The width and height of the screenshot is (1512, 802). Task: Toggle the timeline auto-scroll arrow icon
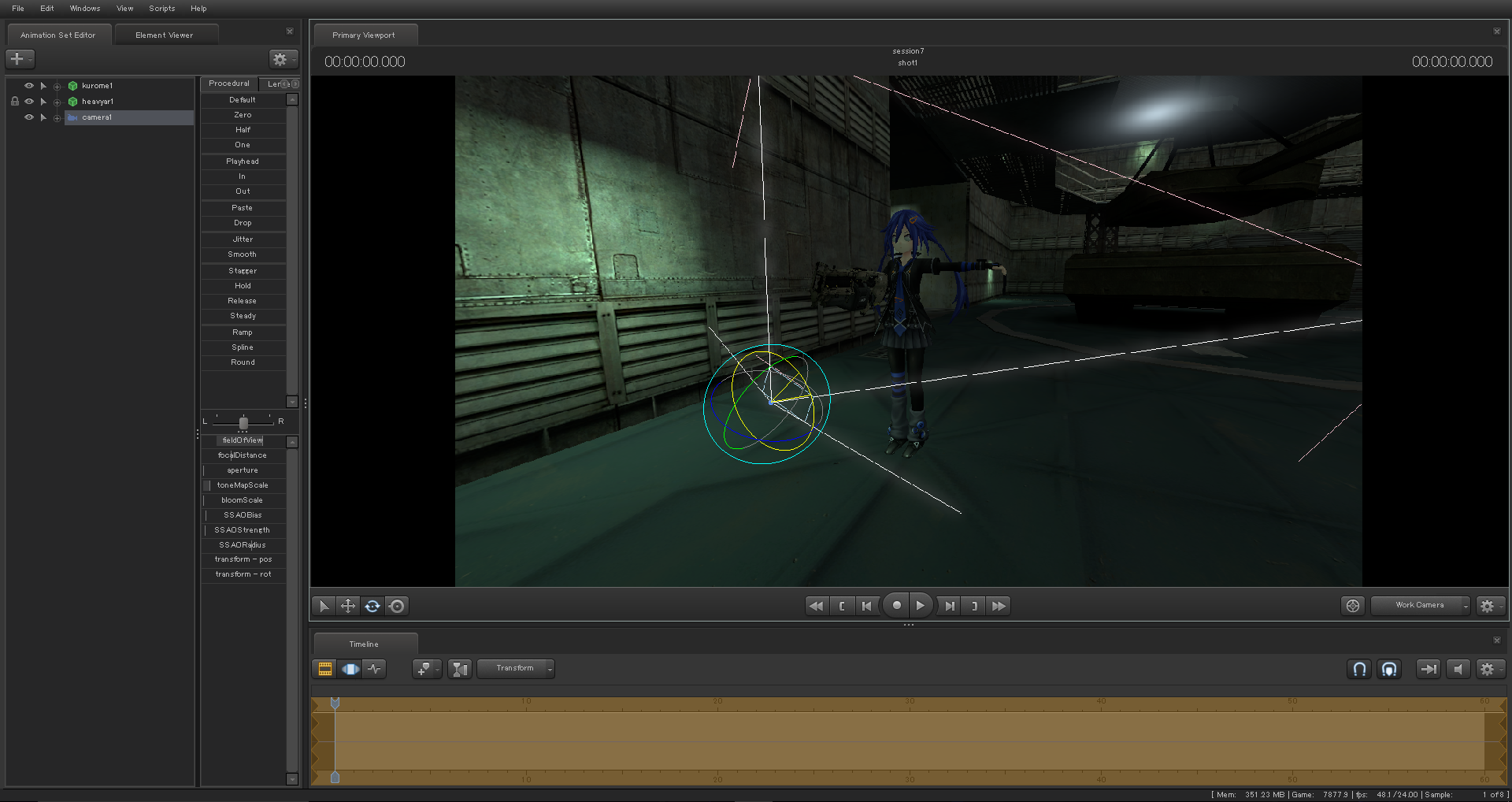coord(1428,669)
